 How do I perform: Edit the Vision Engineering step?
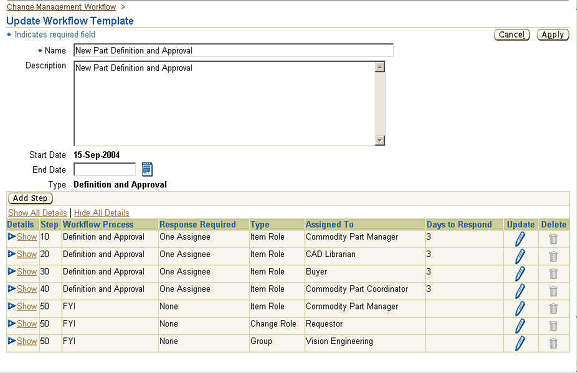(520, 343)
